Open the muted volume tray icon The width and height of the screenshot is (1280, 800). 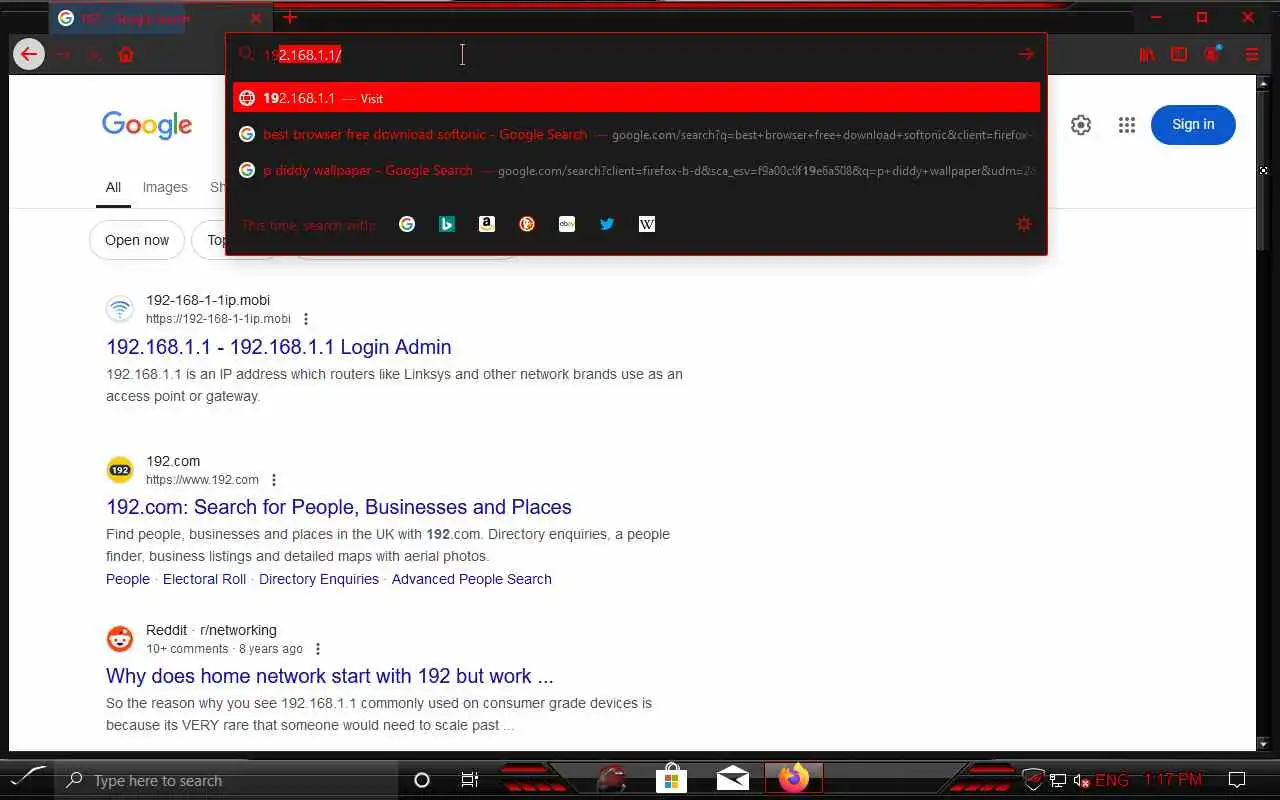click(x=1082, y=780)
